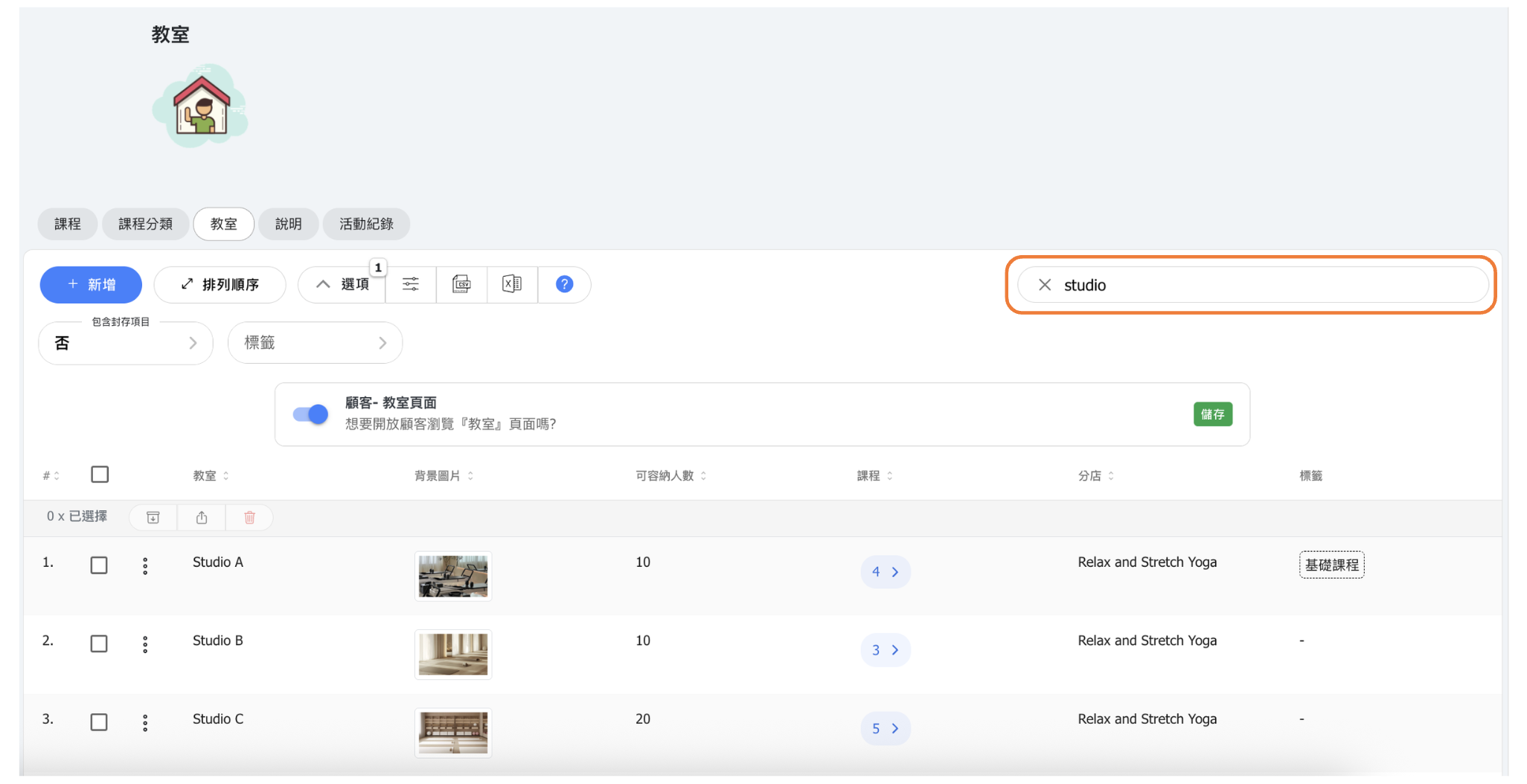Viewport: 1527px width, 784px height.
Task: Tick the checkbox for Studio C
Action: tap(99, 722)
